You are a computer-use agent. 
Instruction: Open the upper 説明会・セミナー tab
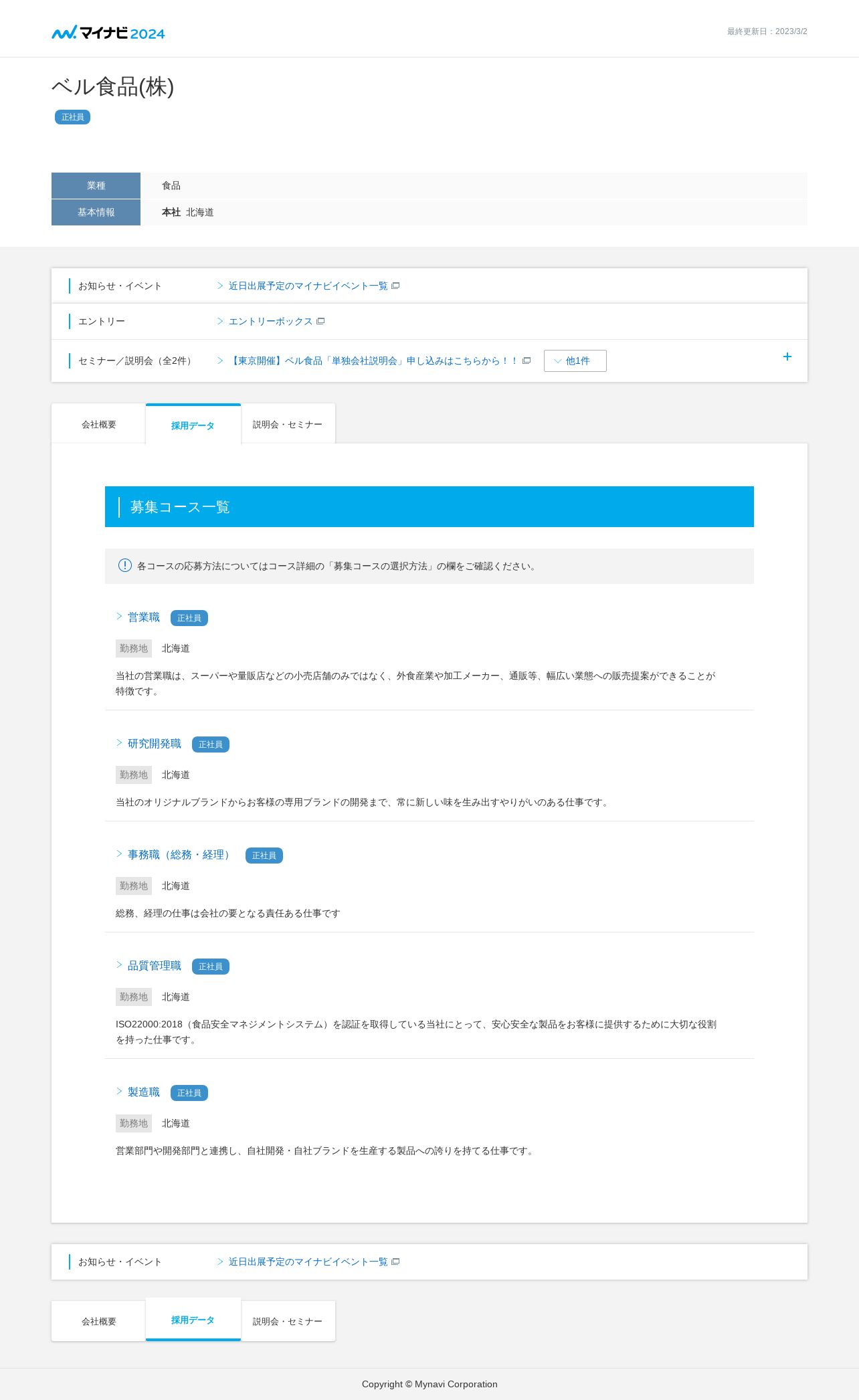[x=288, y=424]
